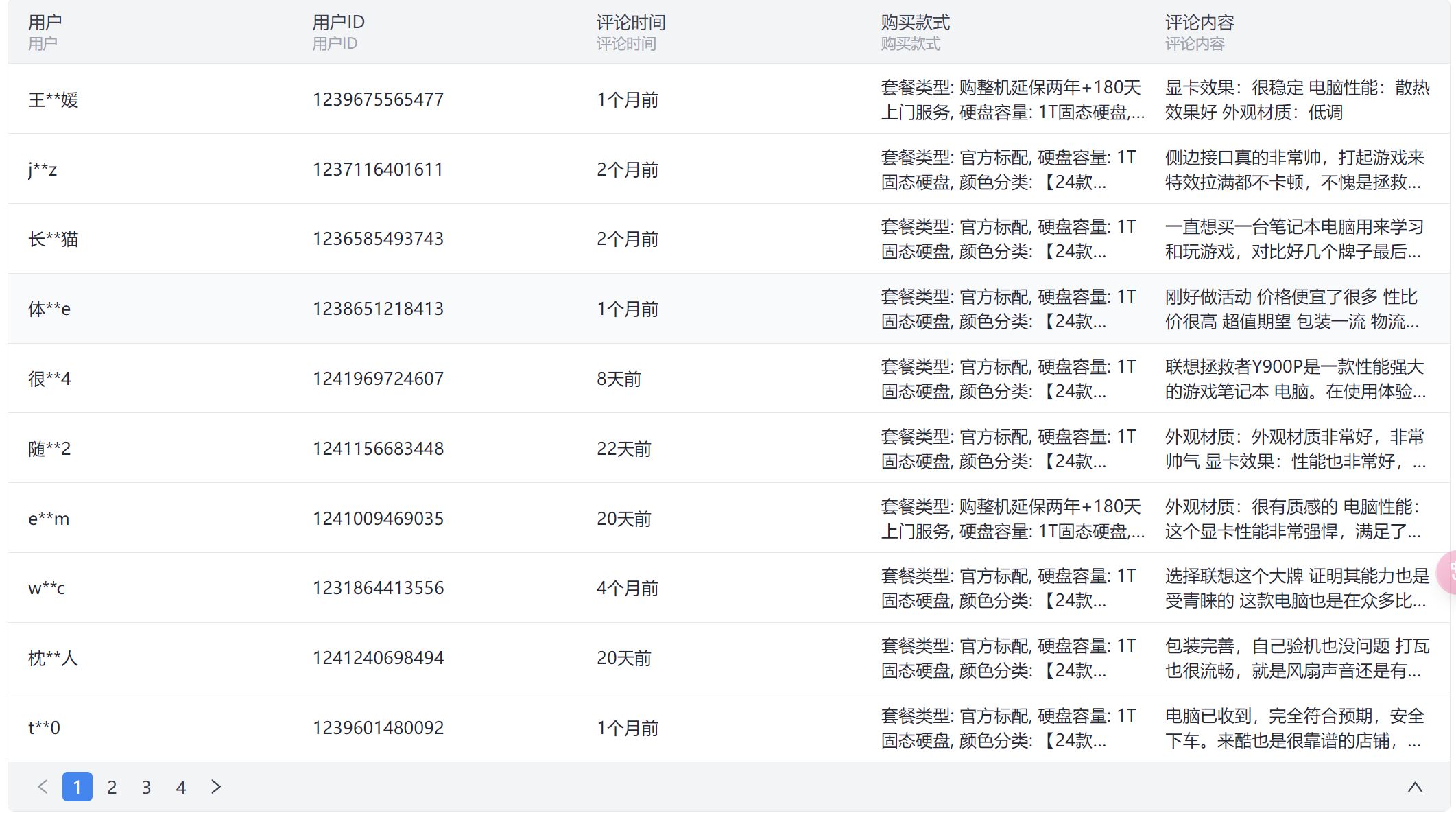Select user t**0

(x=44, y=728)
